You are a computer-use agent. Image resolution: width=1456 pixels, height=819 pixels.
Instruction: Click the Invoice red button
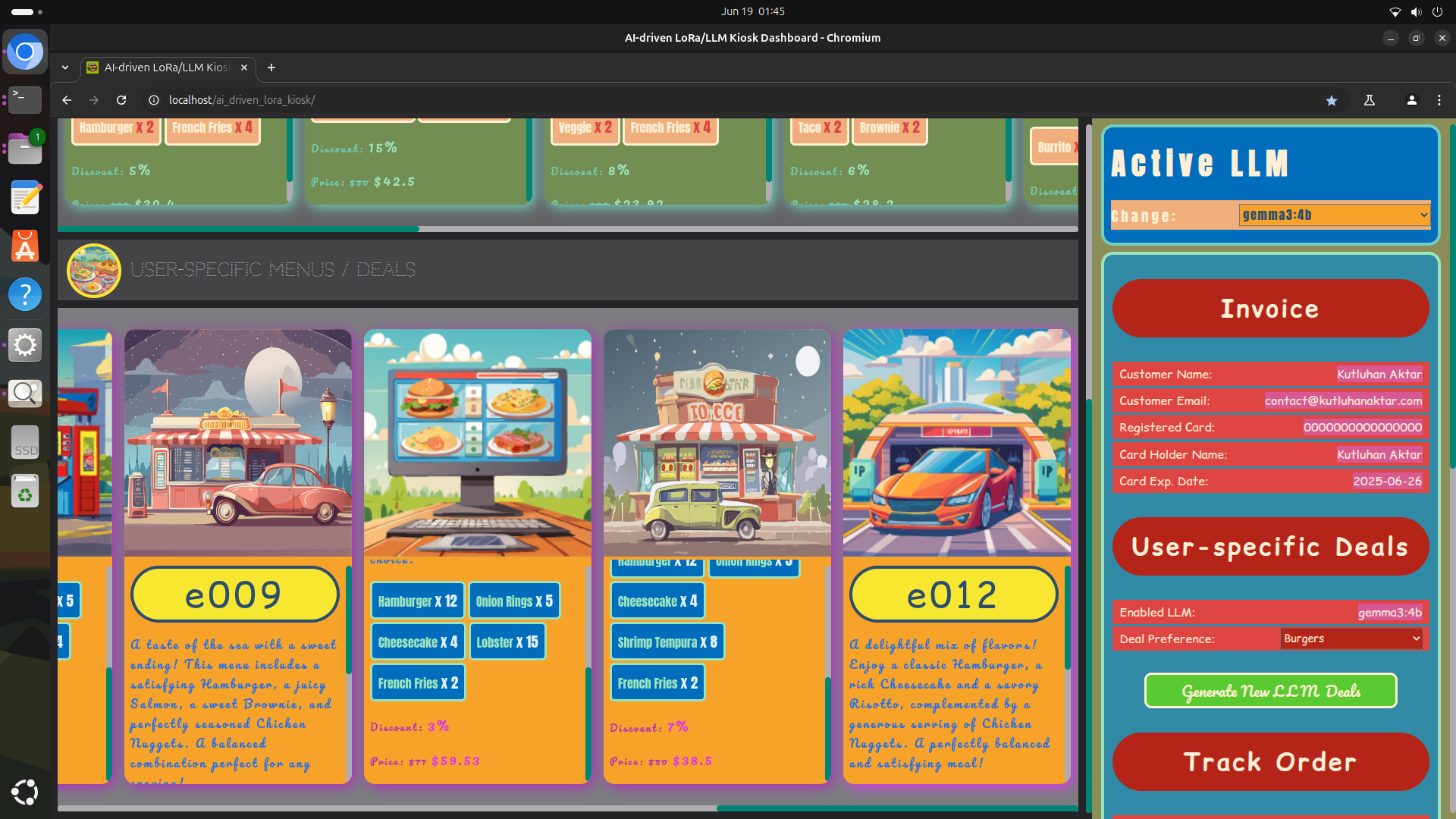click(x=1270, y=309)
